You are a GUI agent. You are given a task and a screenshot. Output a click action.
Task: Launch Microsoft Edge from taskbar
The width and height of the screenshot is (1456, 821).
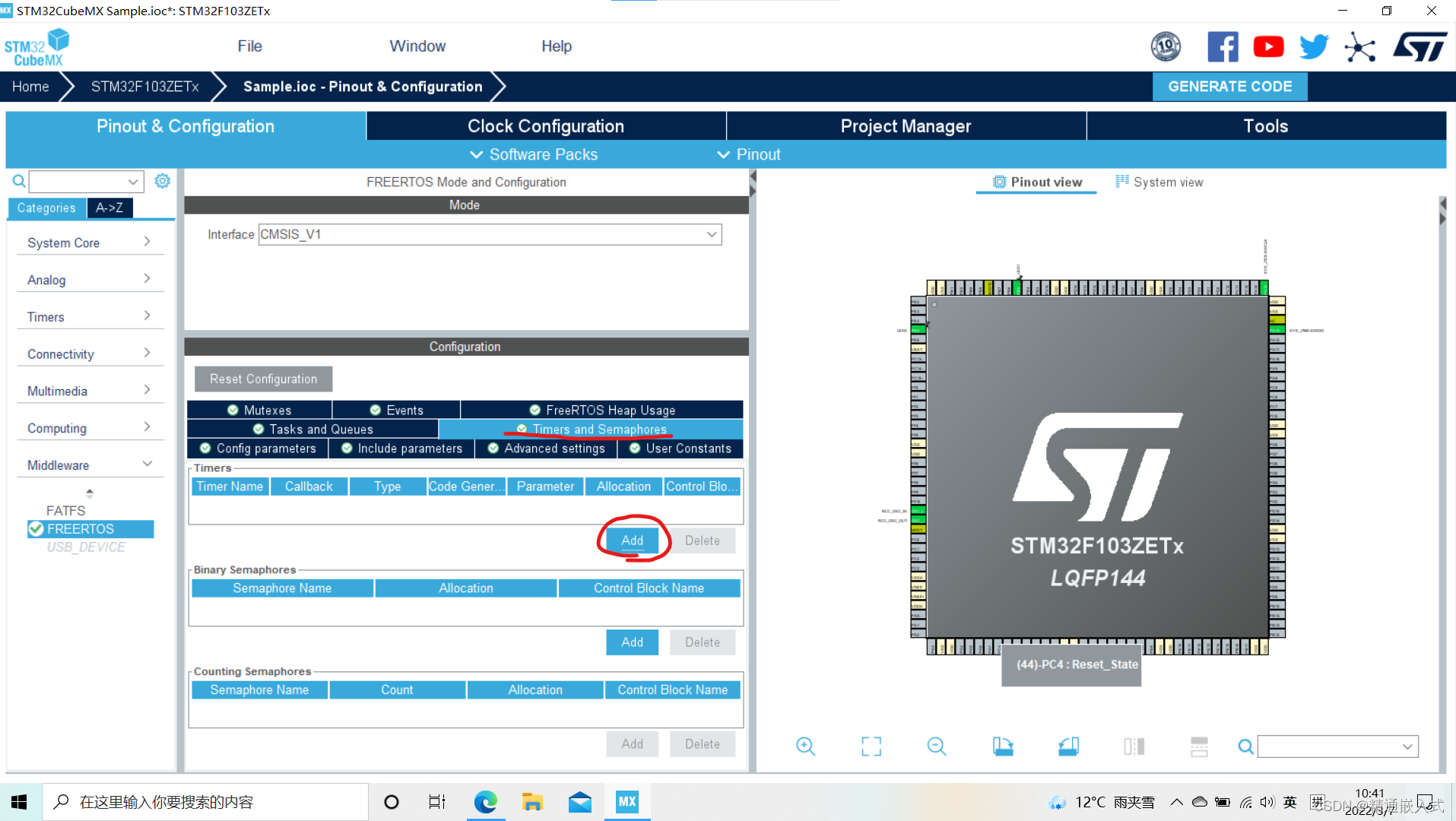click(485, 802)
